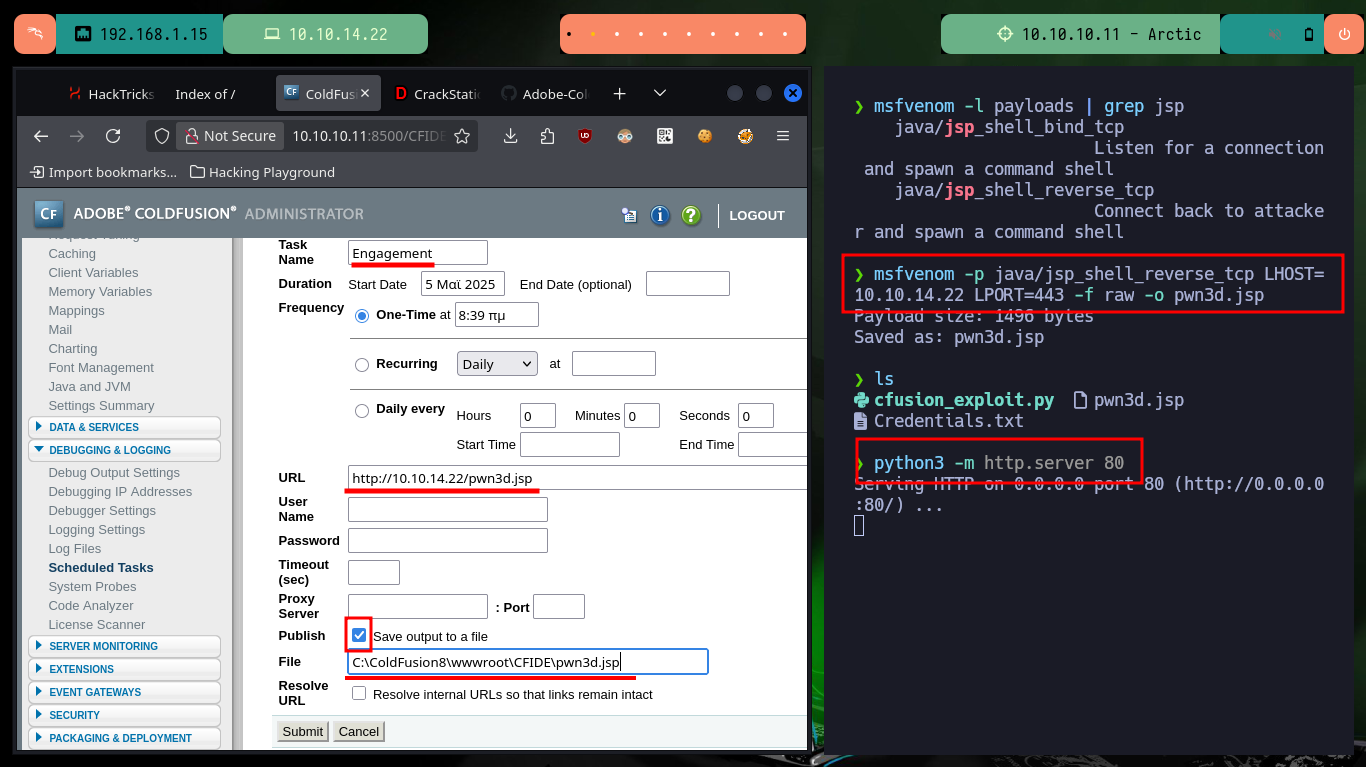The width and height of the screenshot is (1366, 767).
Task: Click the Kali dragon launcher icon
Action: pyautogui.click(x=35, y=34)
